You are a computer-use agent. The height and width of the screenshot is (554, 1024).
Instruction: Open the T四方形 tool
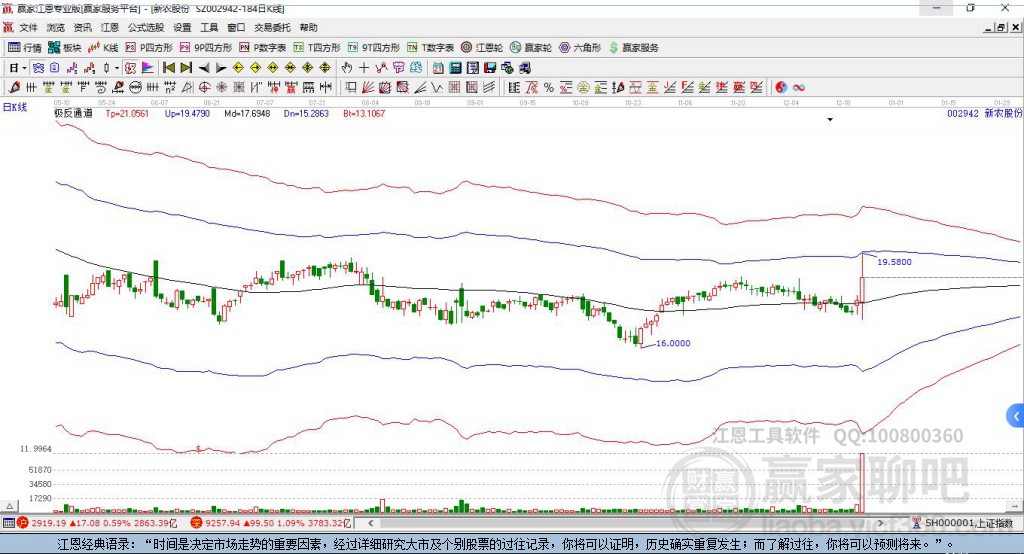click(317, 48)
